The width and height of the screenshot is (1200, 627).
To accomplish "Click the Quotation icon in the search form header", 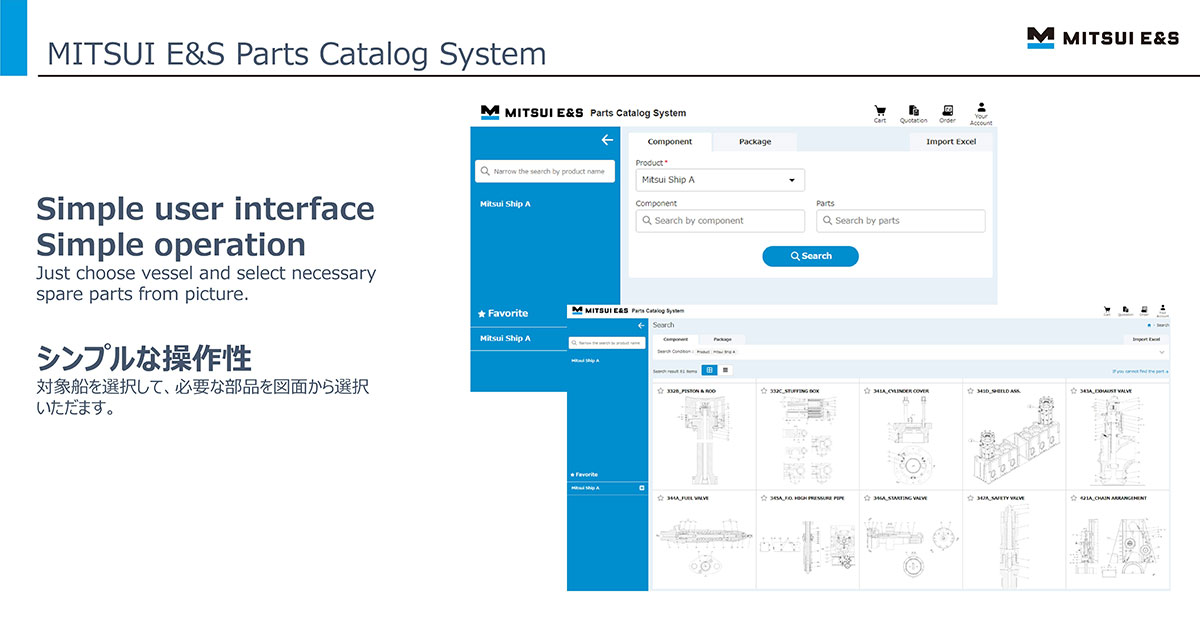I will point(914,112).
